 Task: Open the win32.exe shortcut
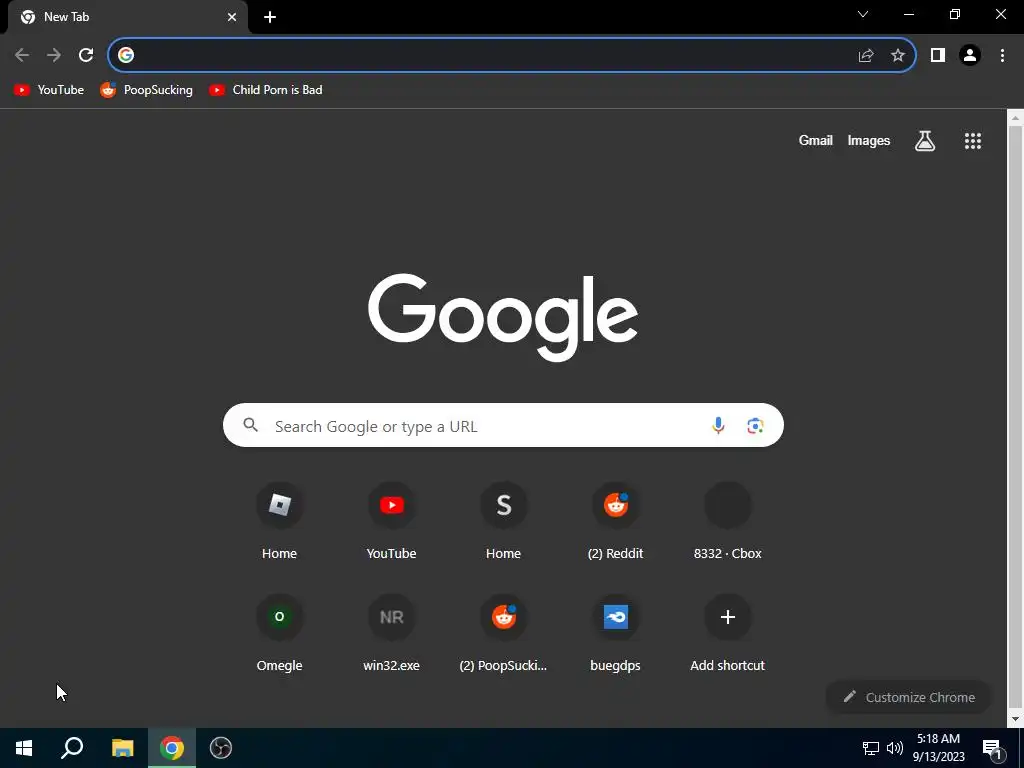click(391, 633)
